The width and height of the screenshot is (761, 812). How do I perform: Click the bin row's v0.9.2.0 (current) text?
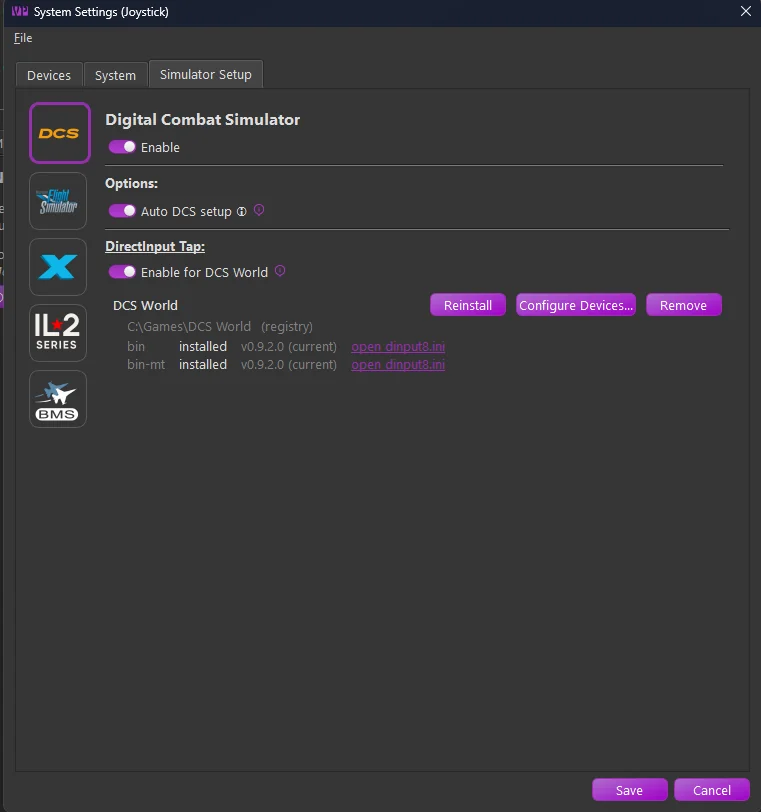point(289,346)
